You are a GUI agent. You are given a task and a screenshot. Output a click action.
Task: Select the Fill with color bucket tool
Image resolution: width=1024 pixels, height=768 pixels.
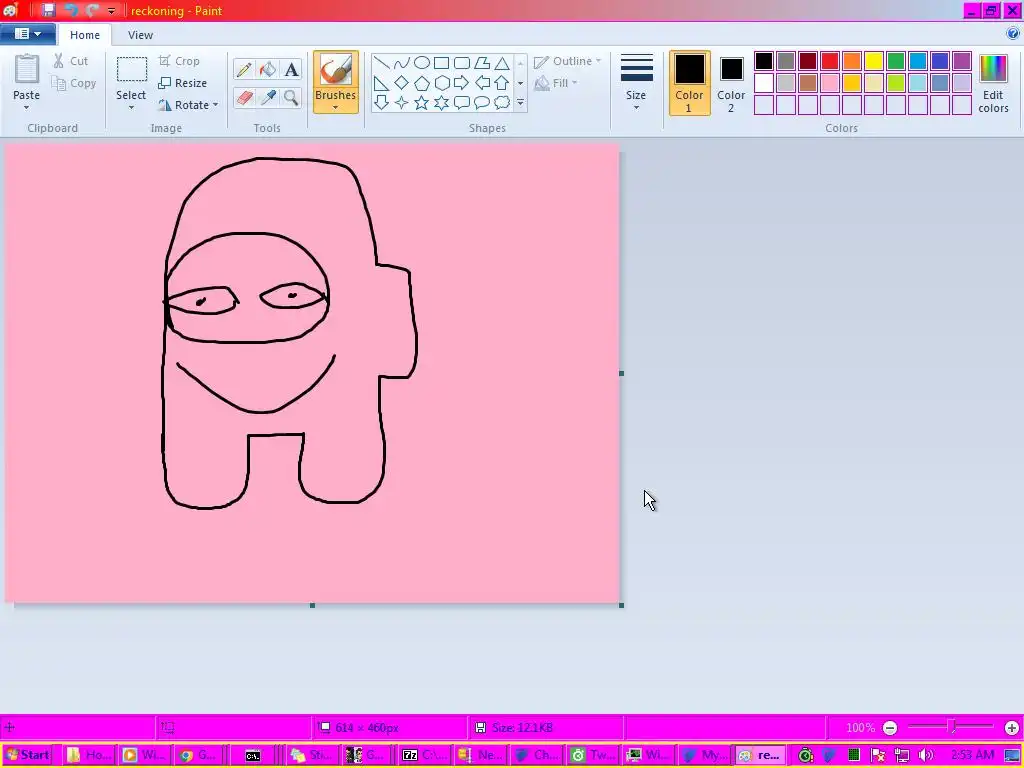click(267, 69)
